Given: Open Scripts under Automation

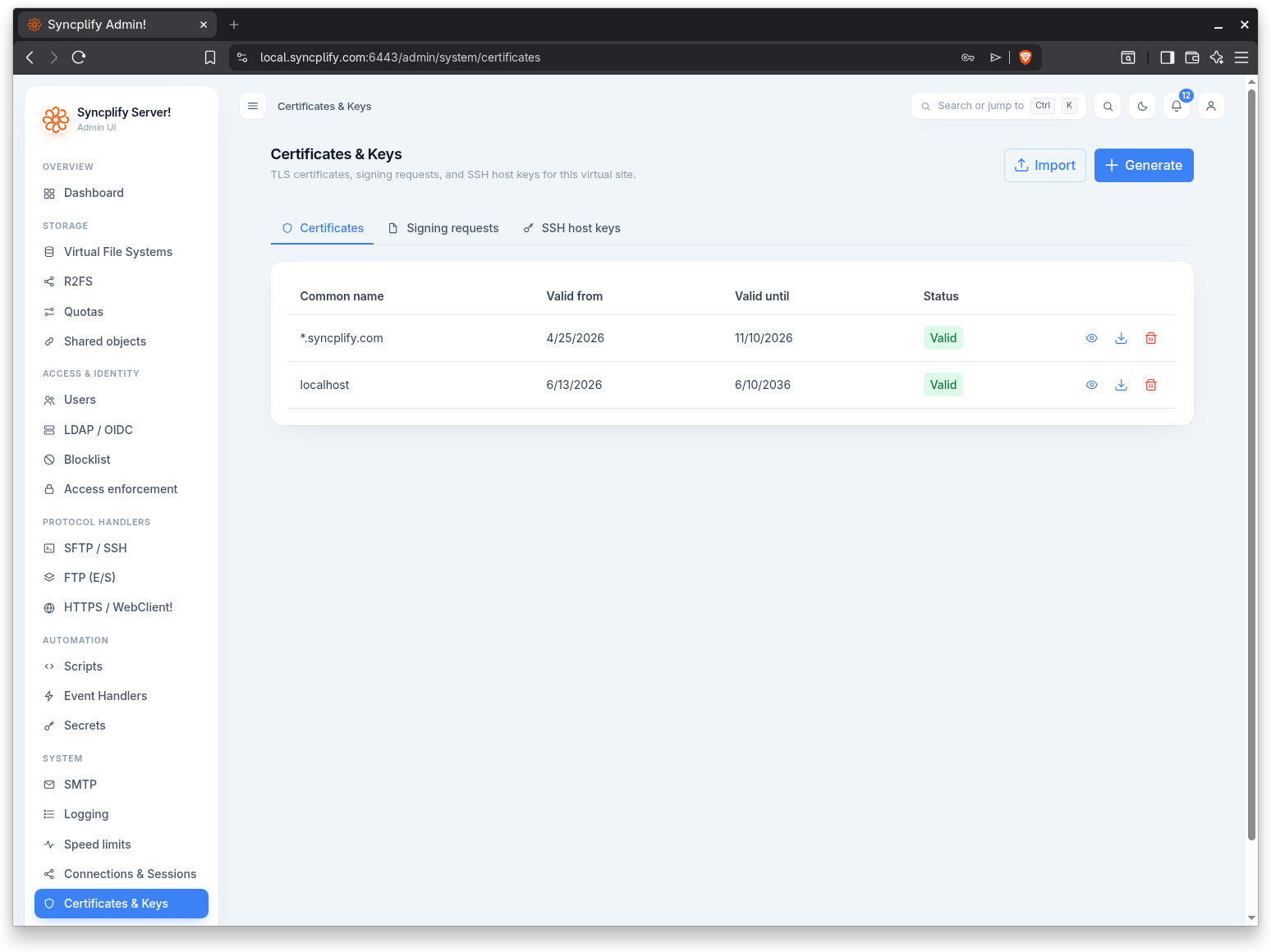Looking at the screenshot, I should click(122, 666).
